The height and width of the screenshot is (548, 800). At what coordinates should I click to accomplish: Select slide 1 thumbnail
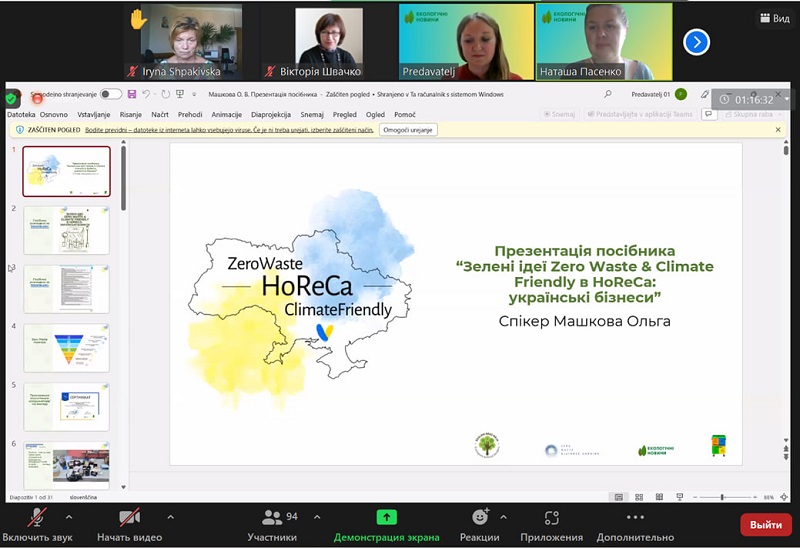(x=66, y=171)
